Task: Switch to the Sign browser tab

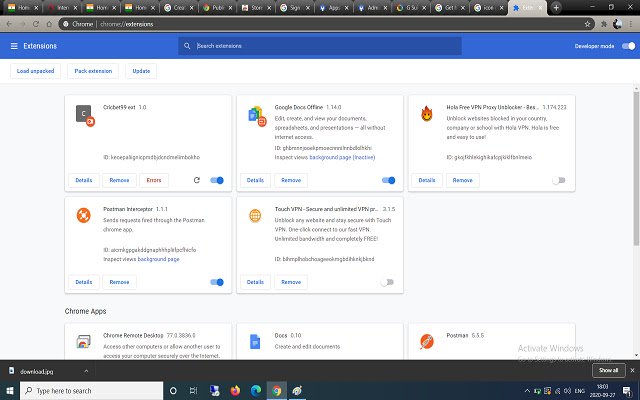Action: point(295,8)
